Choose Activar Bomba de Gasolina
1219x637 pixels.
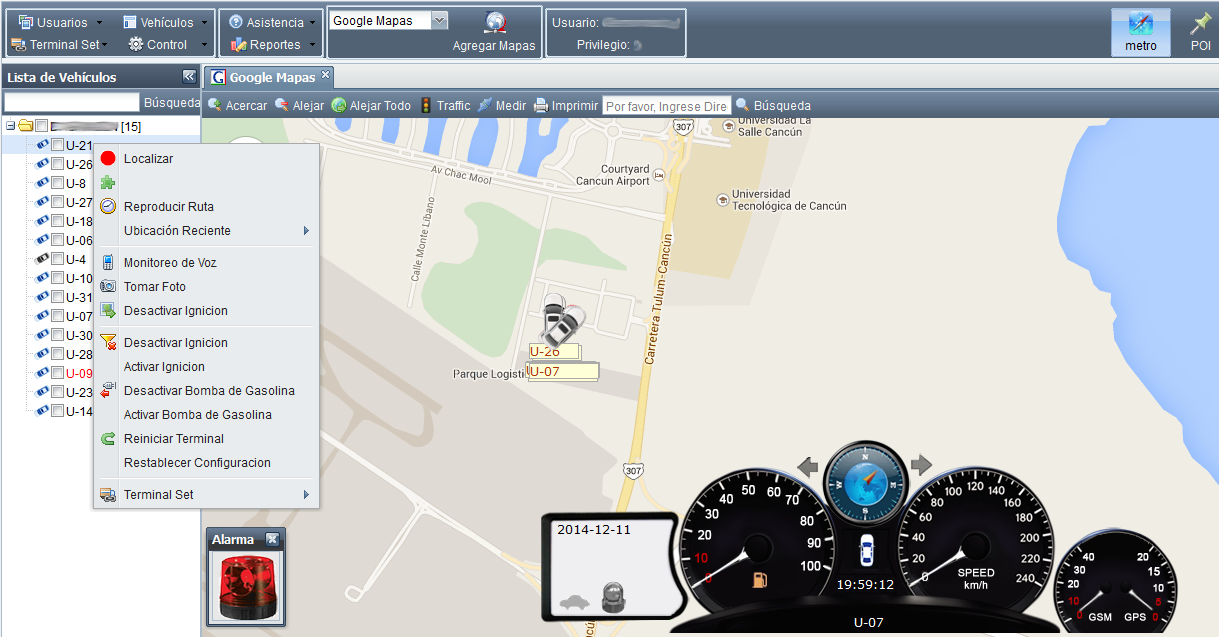197,415
